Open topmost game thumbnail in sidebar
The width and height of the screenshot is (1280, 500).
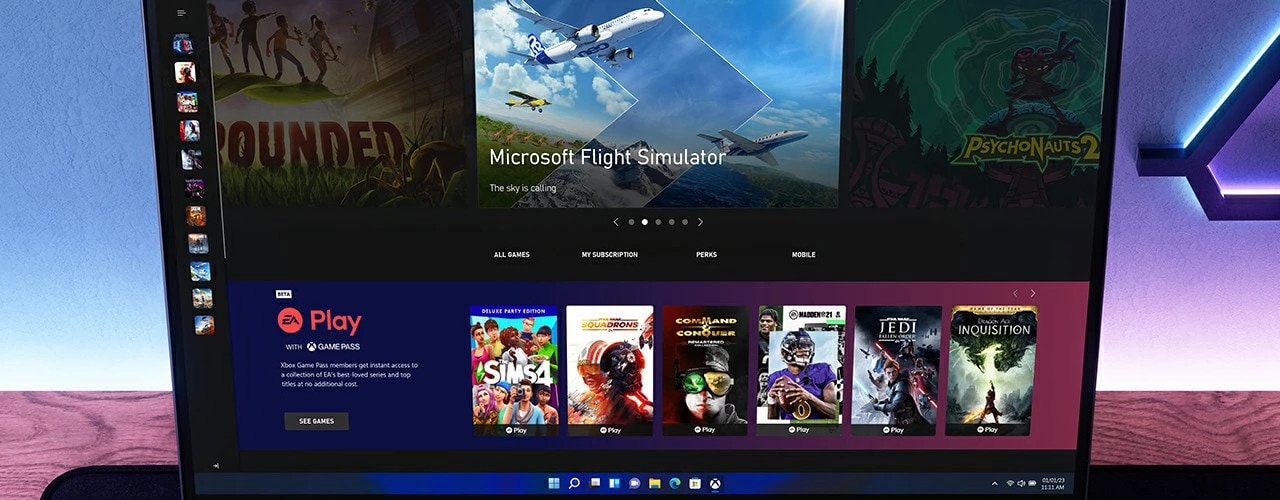pos(183,43)
